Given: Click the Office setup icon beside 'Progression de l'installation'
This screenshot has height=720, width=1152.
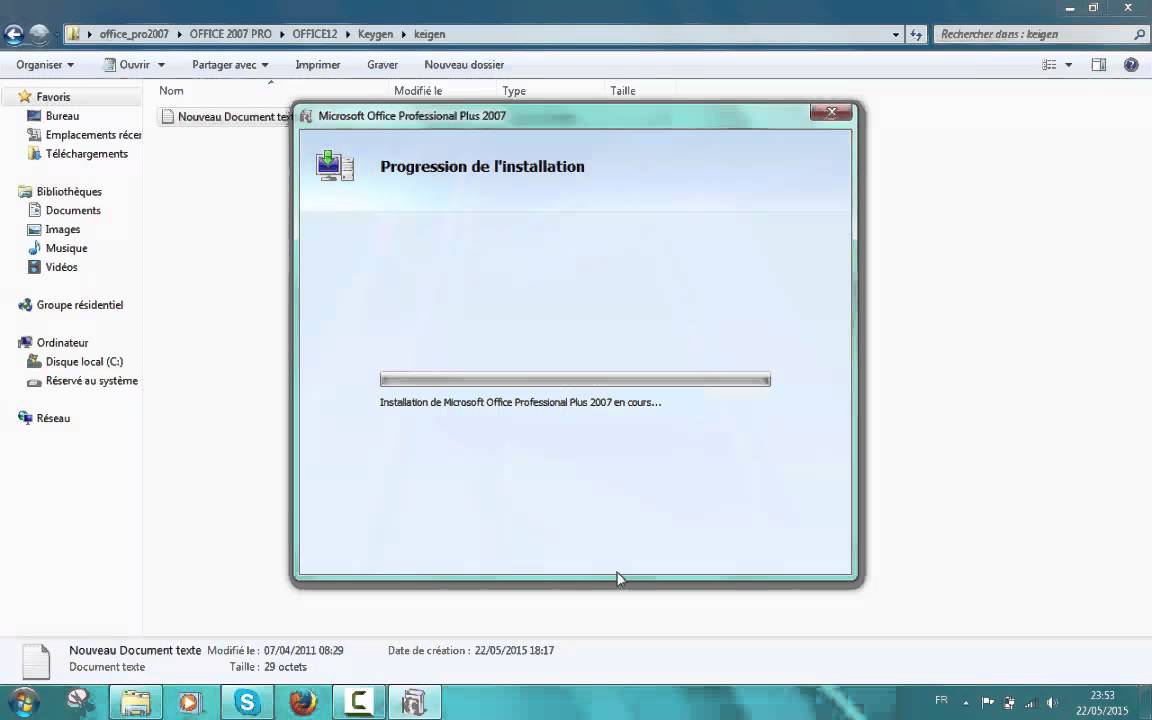Looking at the screenshot, I should [335, 166].
